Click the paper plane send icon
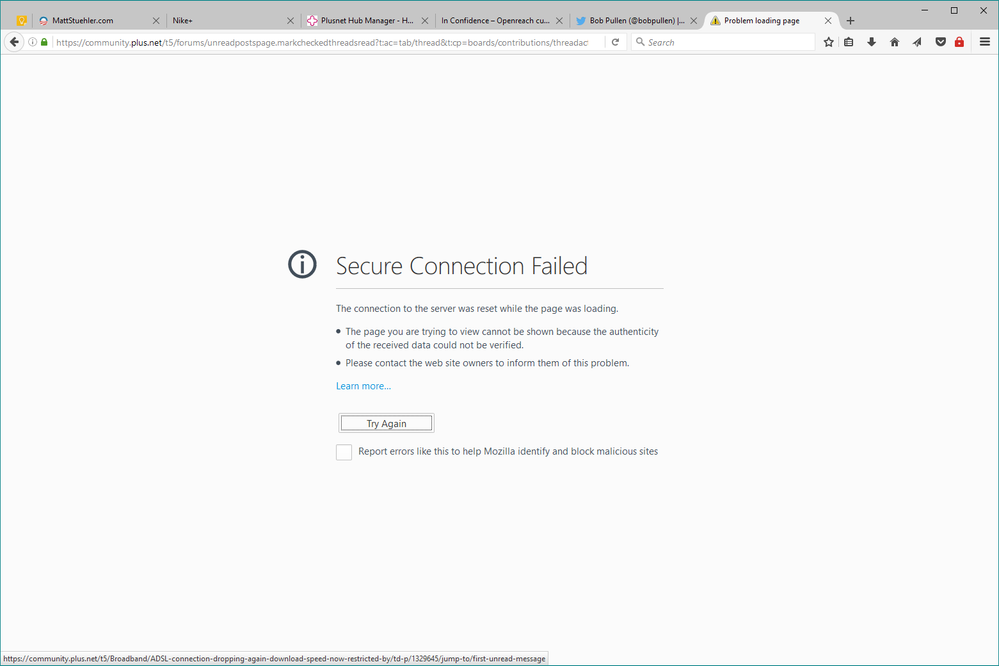Screen dimensions: 999x666 click(916, 42)
